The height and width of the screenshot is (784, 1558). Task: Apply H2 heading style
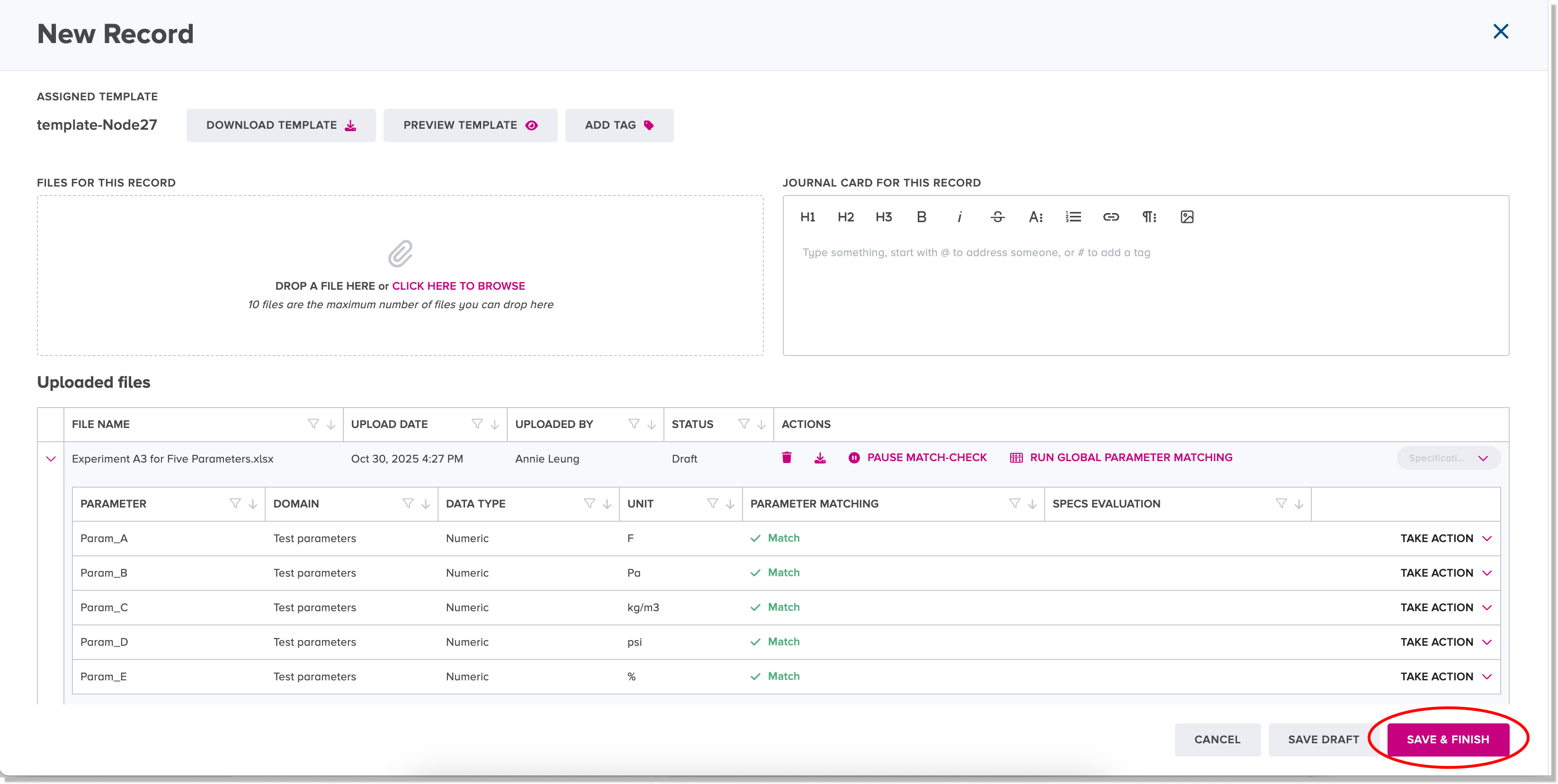coord(845,216)
